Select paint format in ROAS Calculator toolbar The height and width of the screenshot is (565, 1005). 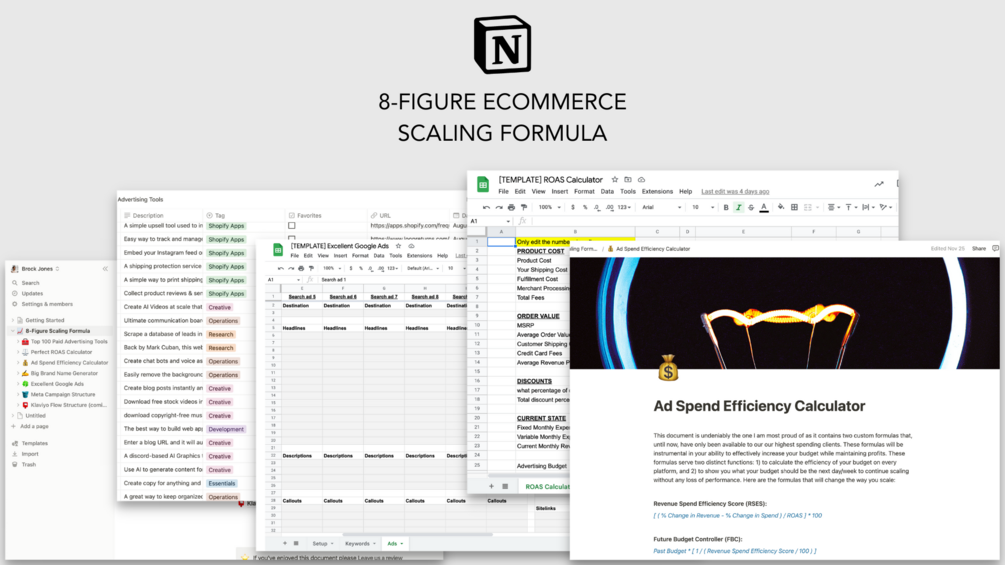pyautogui.click(x=524, y=208)
